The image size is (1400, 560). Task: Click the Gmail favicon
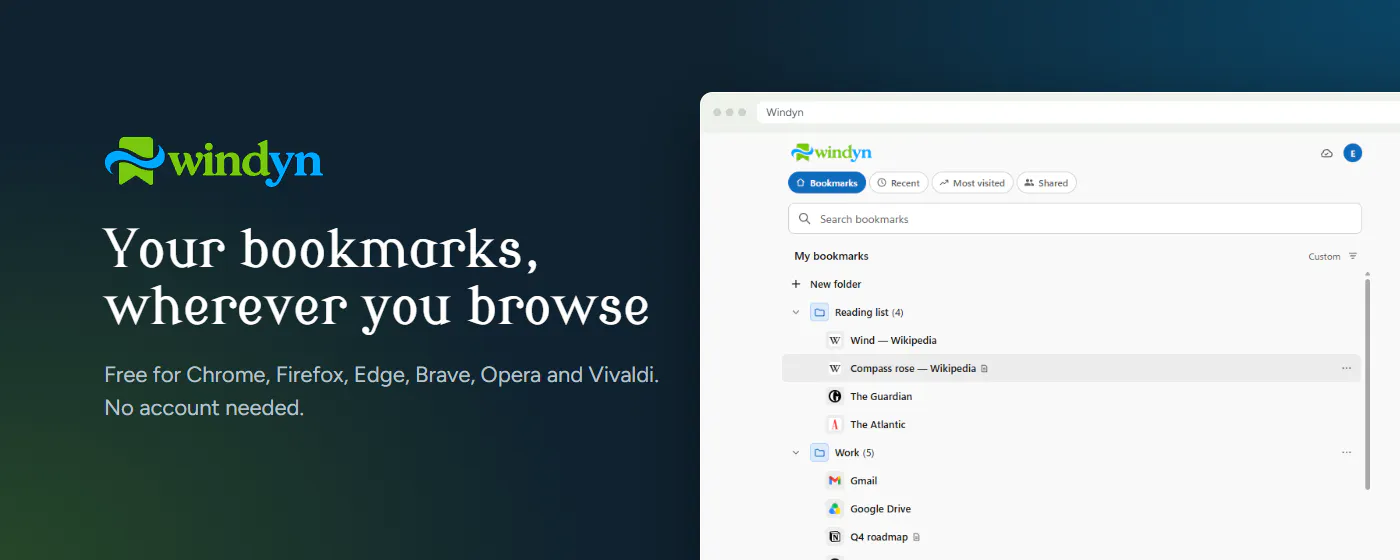835,481
